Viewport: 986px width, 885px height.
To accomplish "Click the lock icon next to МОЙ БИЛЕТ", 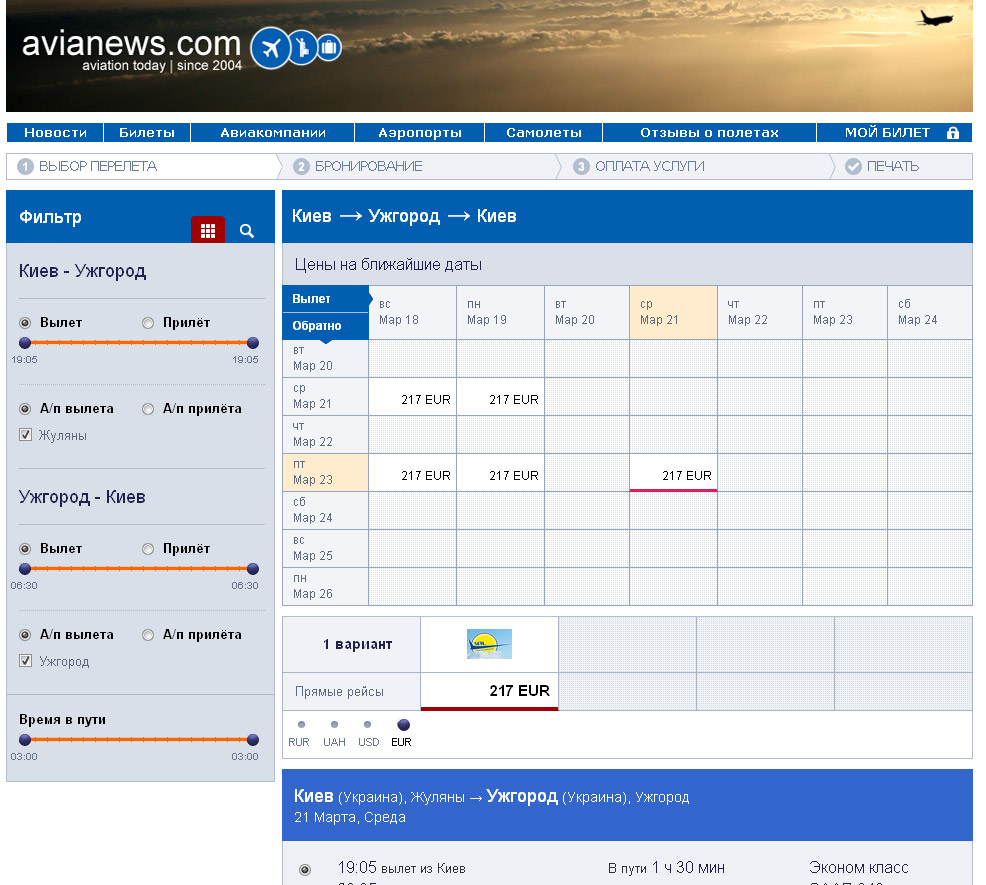I will pyautogui.click(x=952, y=133).
